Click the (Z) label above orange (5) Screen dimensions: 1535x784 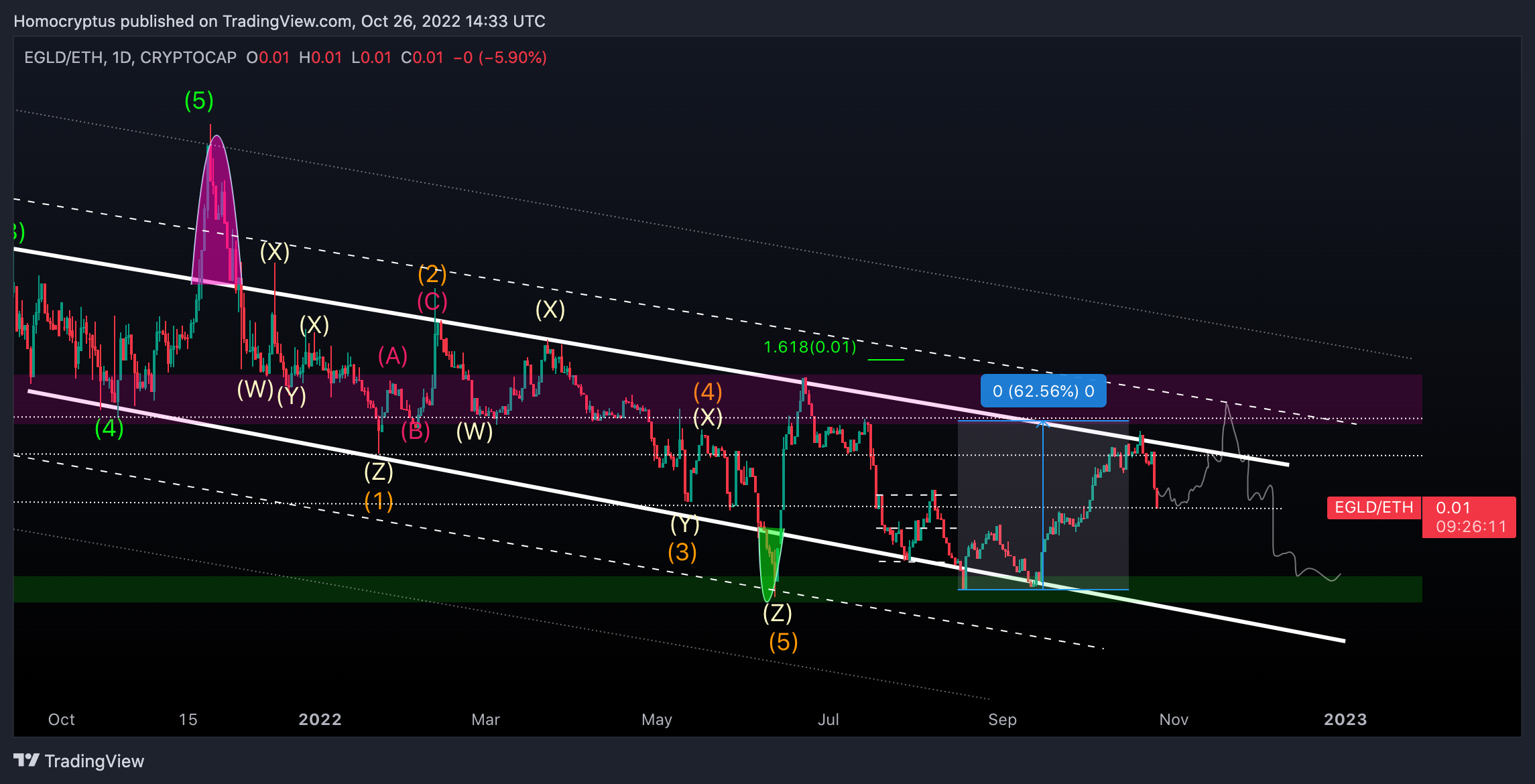(x=778, y=612)
